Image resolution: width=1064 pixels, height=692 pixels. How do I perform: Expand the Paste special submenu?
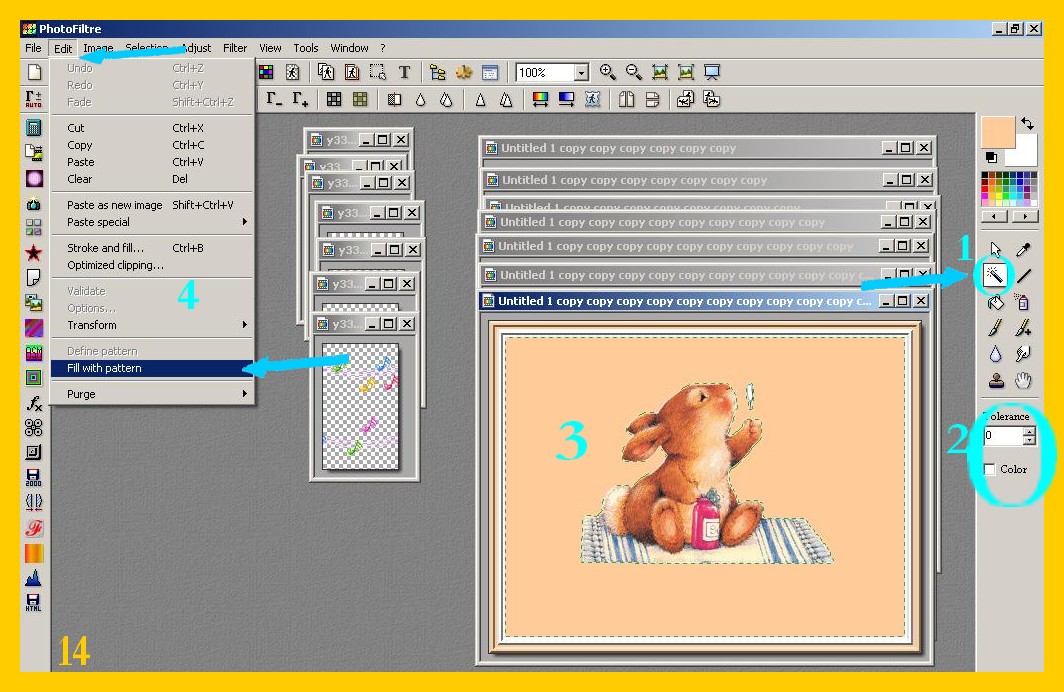tap(155, 222)
